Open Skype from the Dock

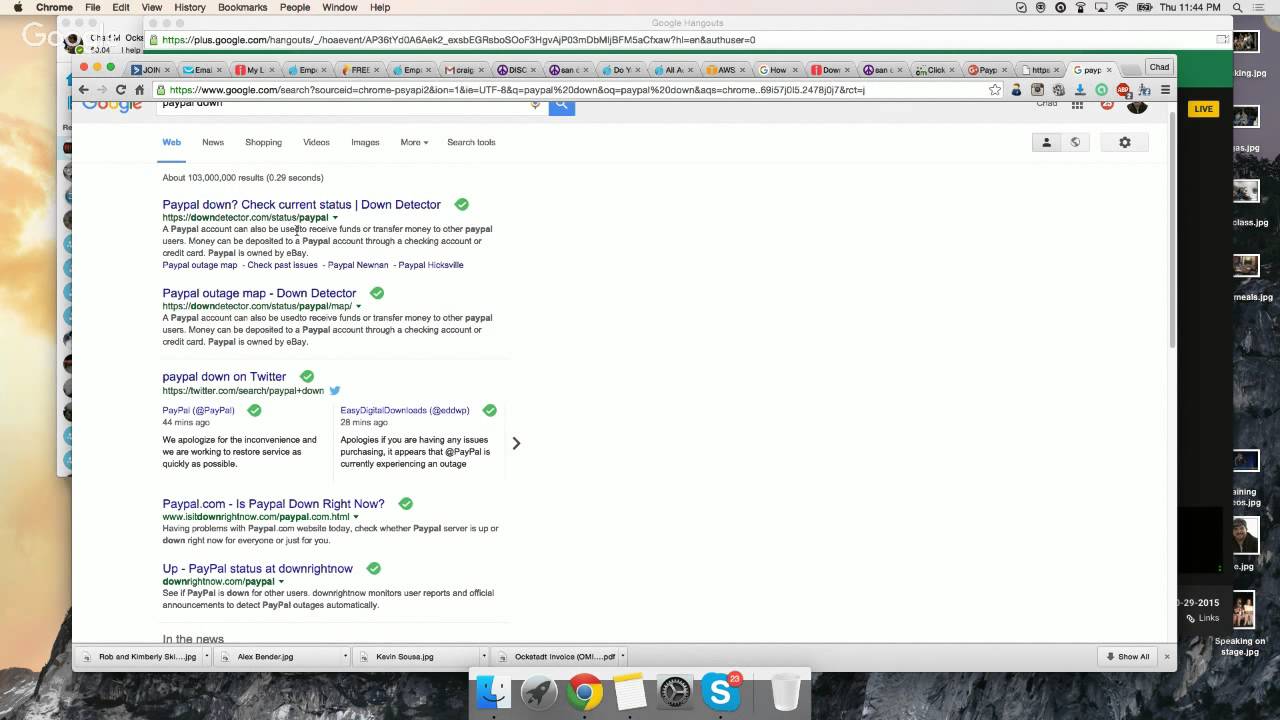click(721, 692)
